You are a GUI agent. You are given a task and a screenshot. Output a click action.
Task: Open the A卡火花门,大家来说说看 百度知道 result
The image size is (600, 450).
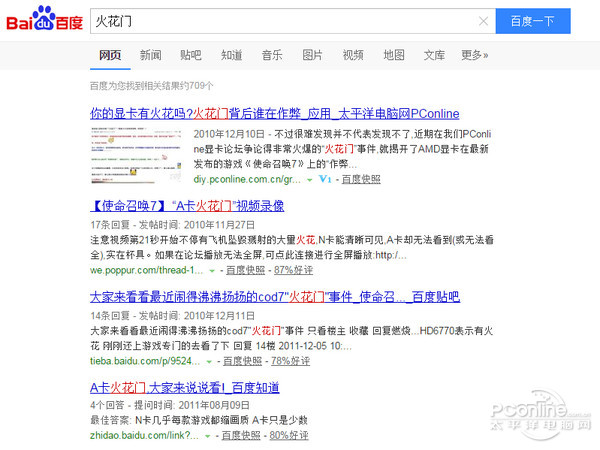tap(184, 388)
